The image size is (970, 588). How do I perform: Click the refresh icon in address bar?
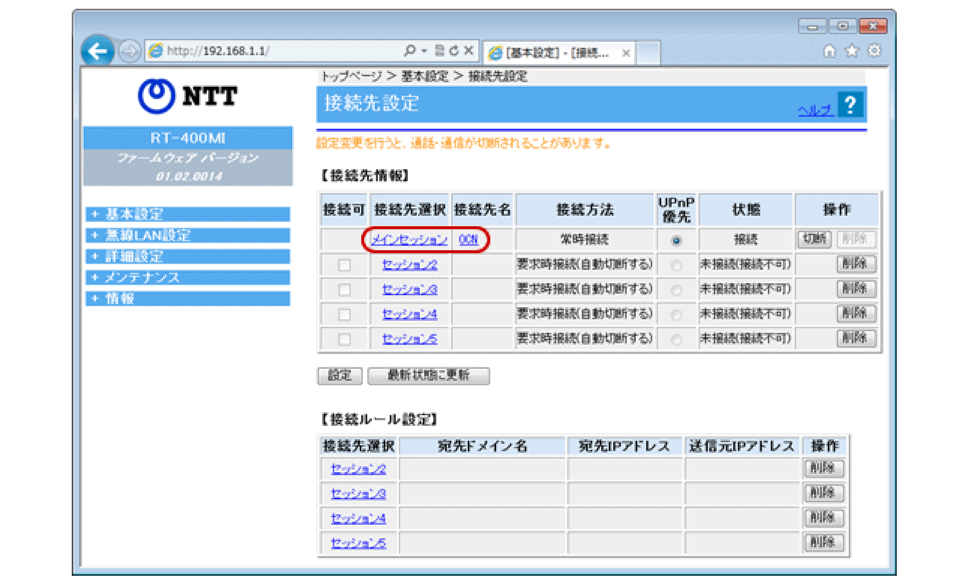pos(455,51)
